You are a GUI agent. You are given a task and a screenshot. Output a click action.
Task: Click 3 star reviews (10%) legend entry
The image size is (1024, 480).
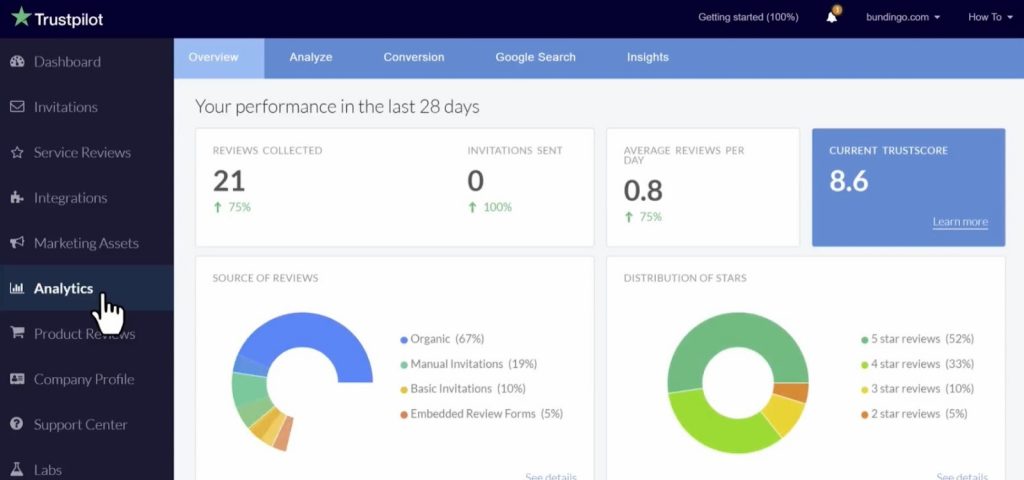click(917, 389)
